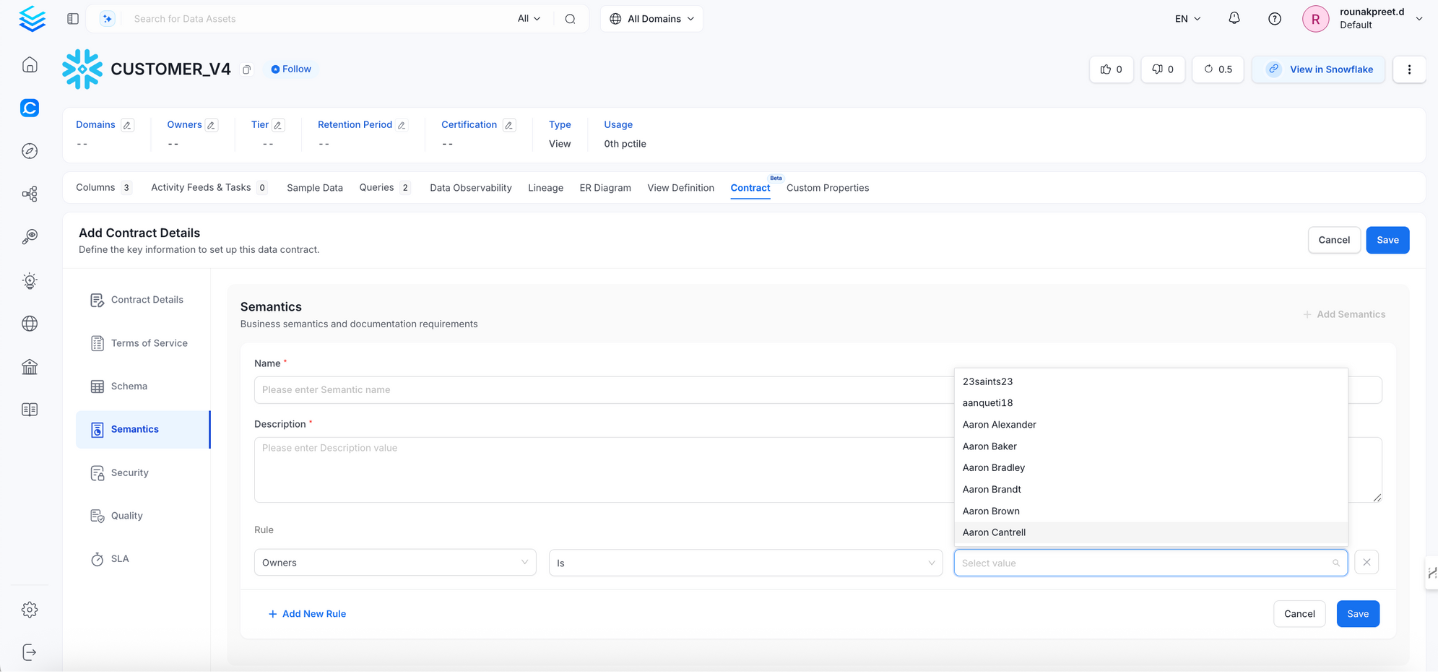Select the Explore compass icon in sidebar
Image resolution: width=1438 pixels, height=672 pixels.
(x=29, y=150)
